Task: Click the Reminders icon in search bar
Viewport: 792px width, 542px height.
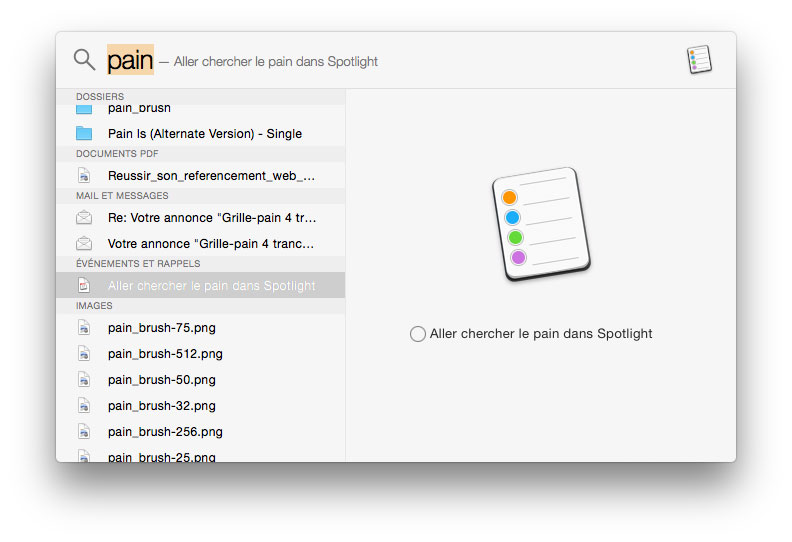Action: (699, 59)
